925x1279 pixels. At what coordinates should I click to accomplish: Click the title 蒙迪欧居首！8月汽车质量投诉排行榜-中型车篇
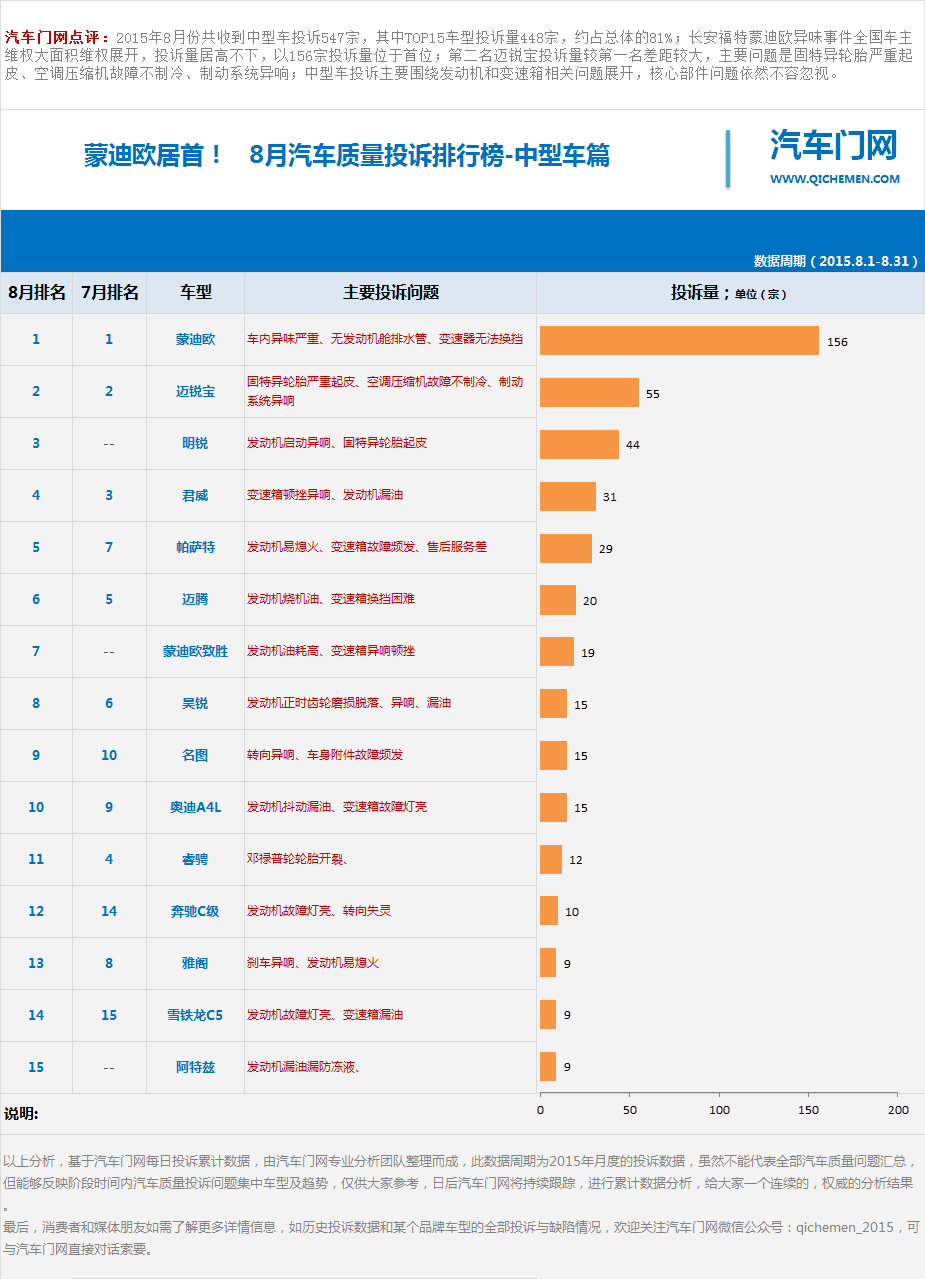[x=347, y=155]
